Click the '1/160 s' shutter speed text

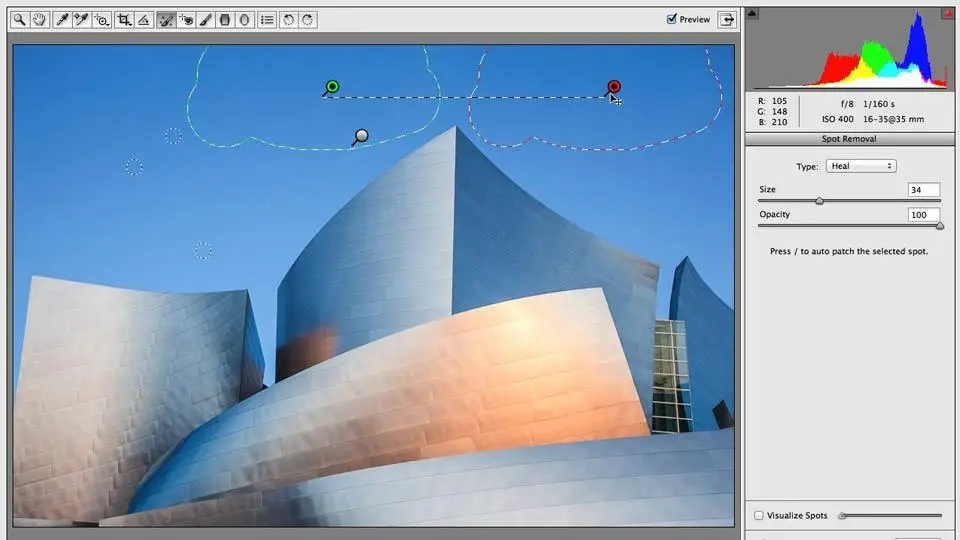click(x=879, y=104)
